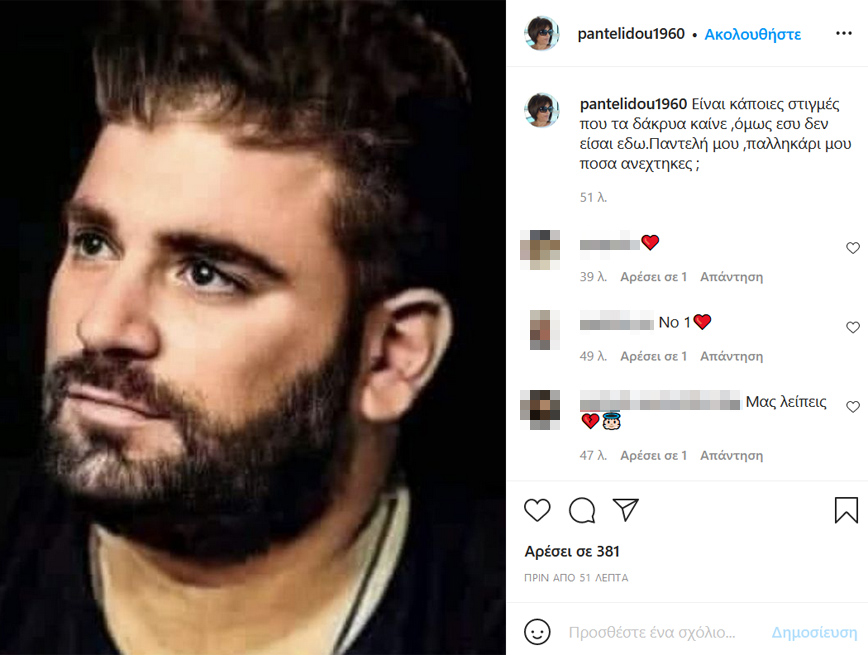Click the Δημοσίευση post button
Image resolution: width=868 pixels, height=655 pixels.
pos(814,632)
